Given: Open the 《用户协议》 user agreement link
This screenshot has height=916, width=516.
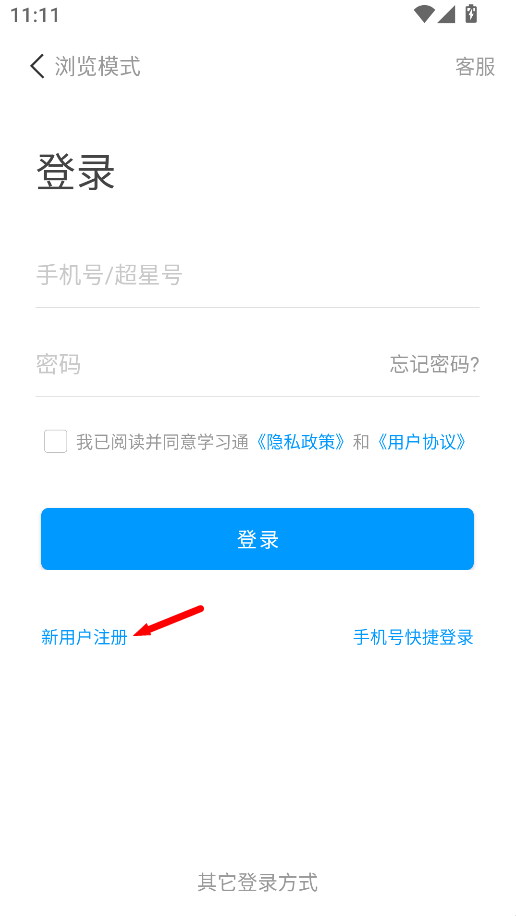Looking at the screenshot, I should [422, 442].
